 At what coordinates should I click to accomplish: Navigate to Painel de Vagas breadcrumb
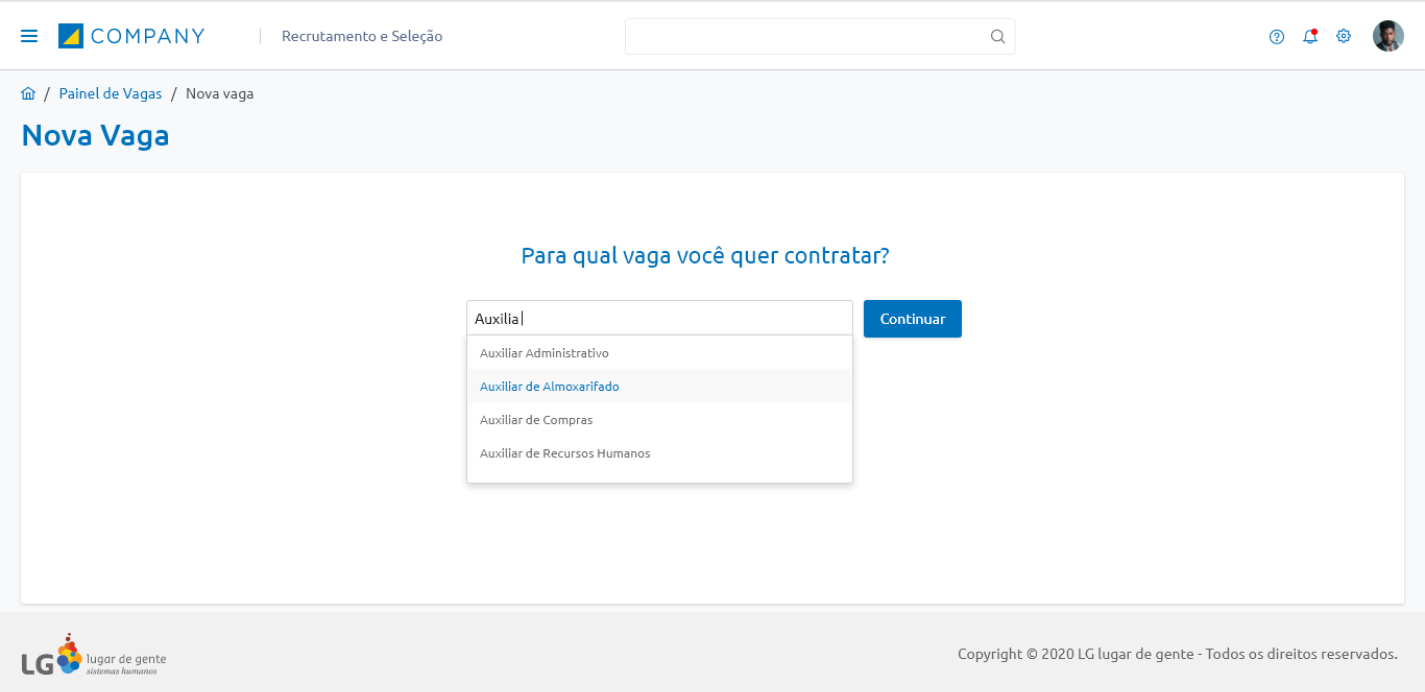point(110,94)
